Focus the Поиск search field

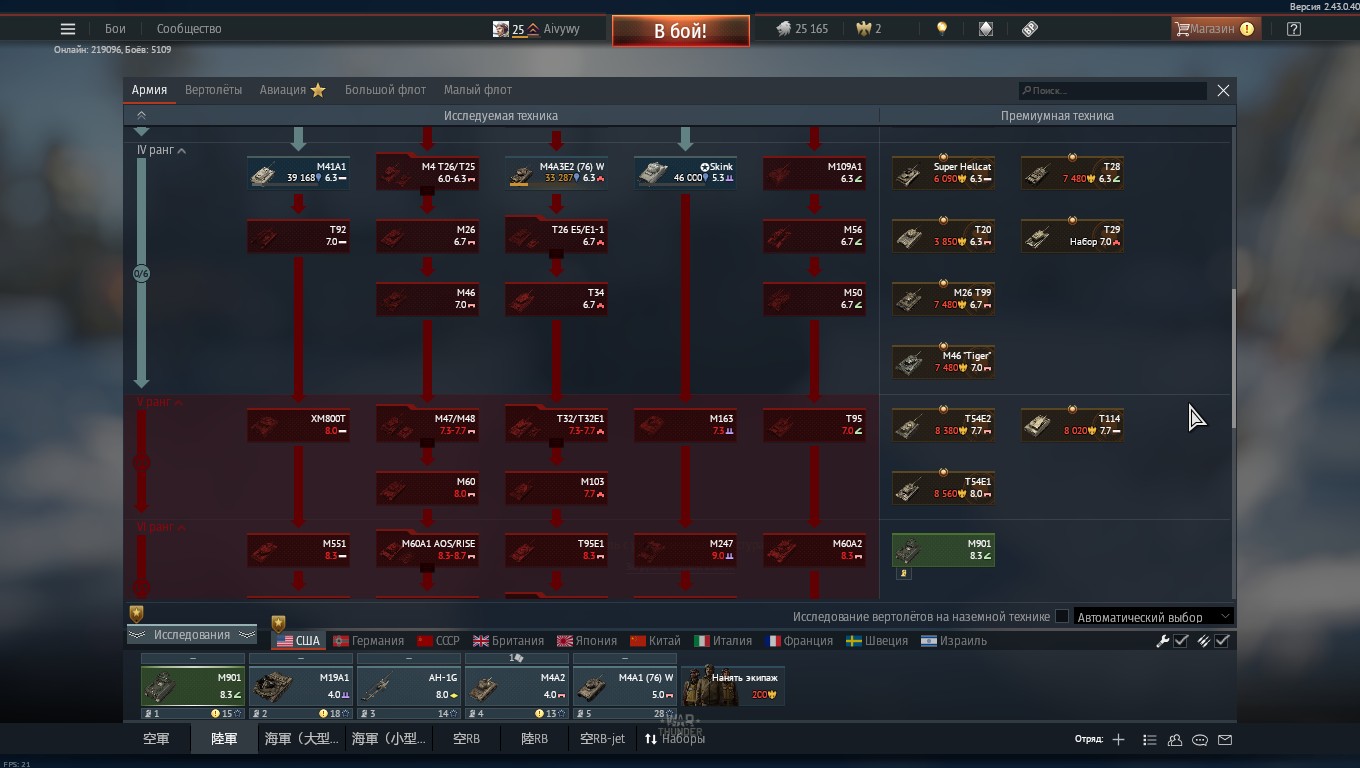1112,91
